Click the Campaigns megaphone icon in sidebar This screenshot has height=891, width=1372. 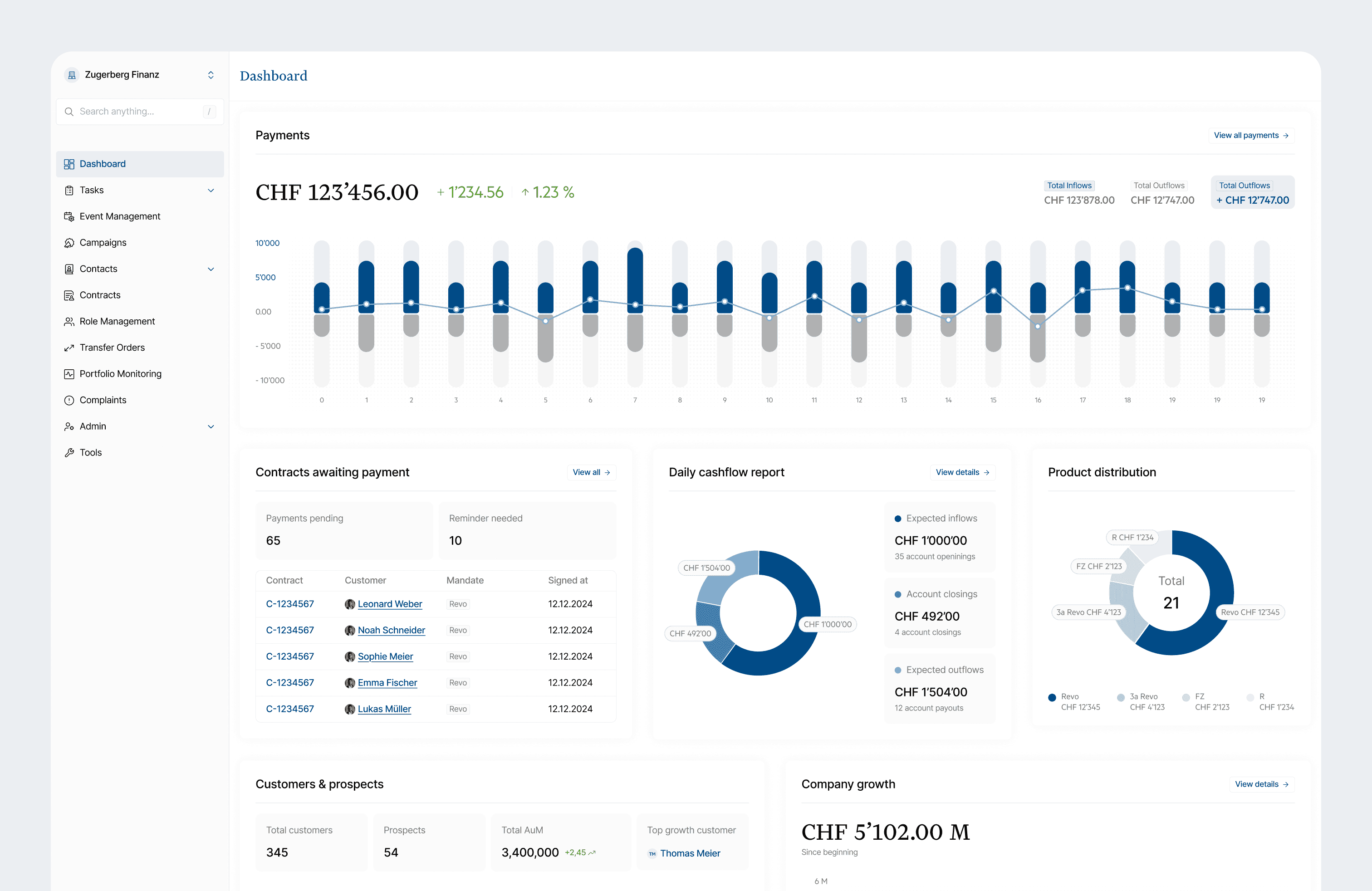69,243
